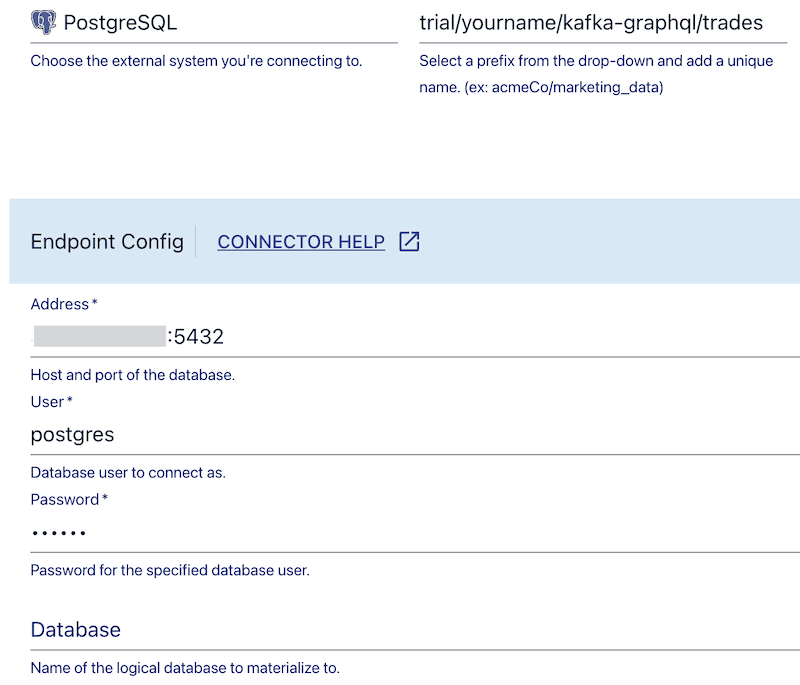Open the CONNECTOR HELP documentation link

pos(301,242)
